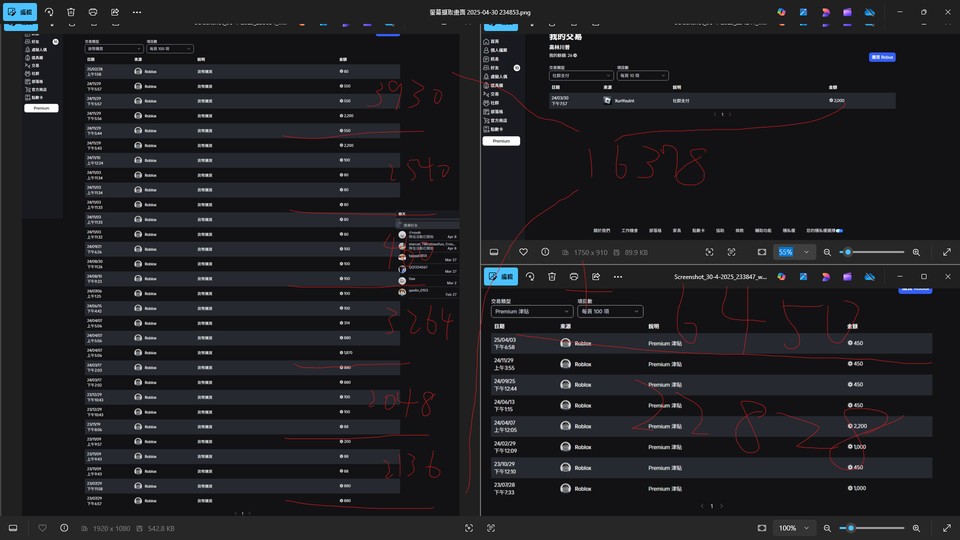960x540 pixels.
Task: Rotate image in 螢幕擷取畫面 window toolbar
Action: (x=49, y=12)
